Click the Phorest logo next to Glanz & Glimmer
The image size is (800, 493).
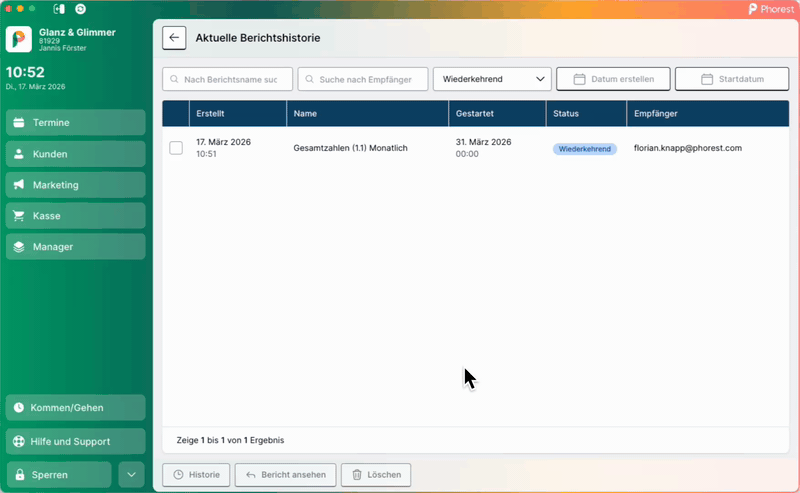coord(19,39)
